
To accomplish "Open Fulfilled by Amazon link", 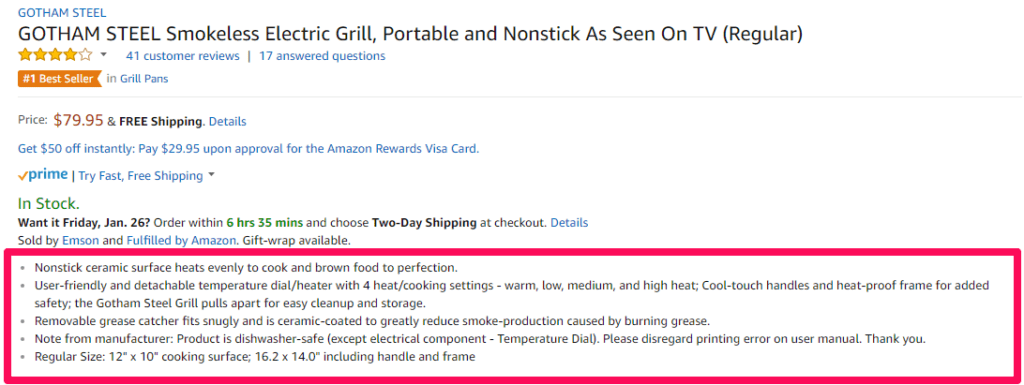I will click(x=181, y=240).
